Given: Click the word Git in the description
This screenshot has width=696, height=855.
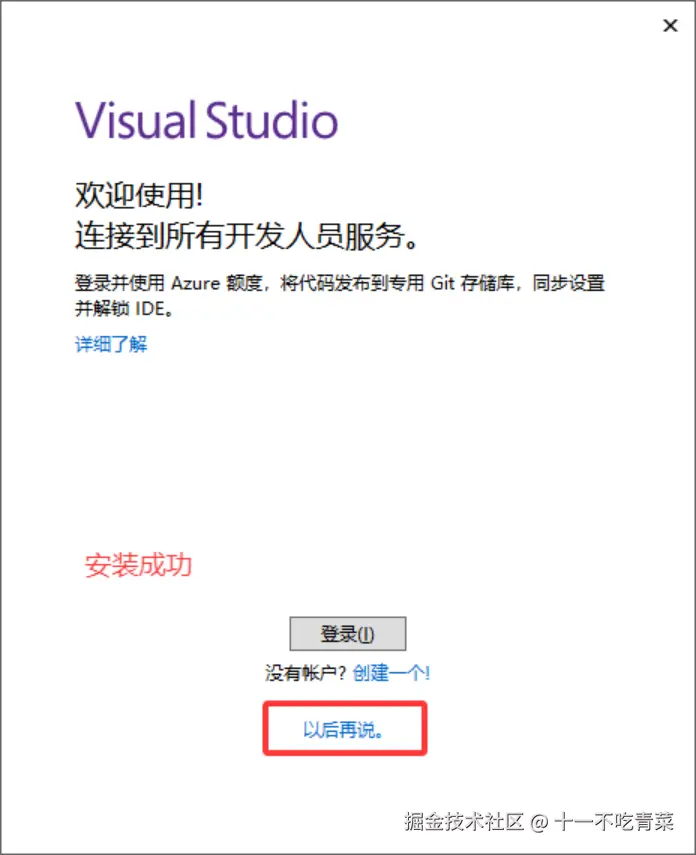Looking at the screenshot, I should [x=442, y=283].
